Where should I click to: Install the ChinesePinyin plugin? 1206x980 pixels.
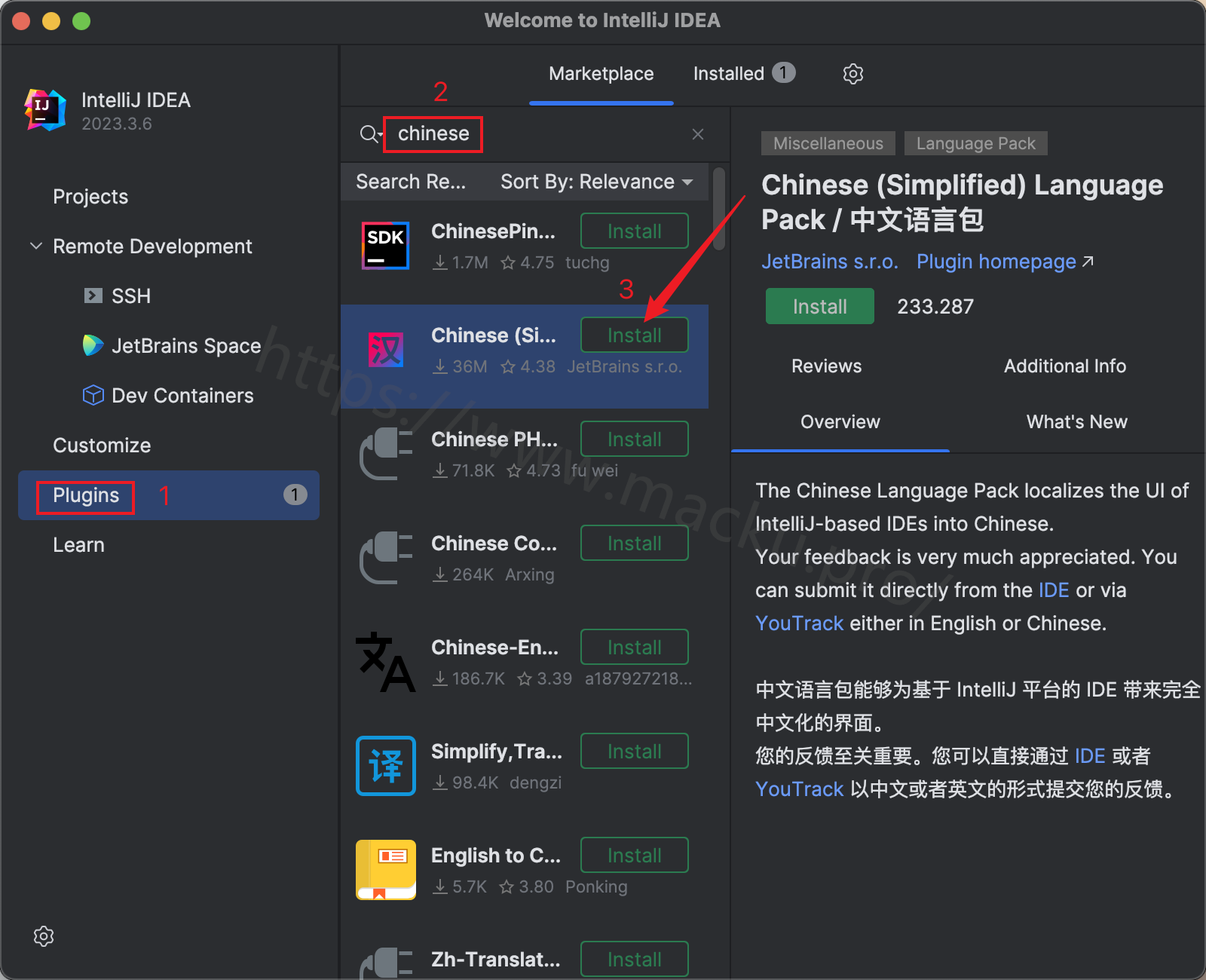634,231
